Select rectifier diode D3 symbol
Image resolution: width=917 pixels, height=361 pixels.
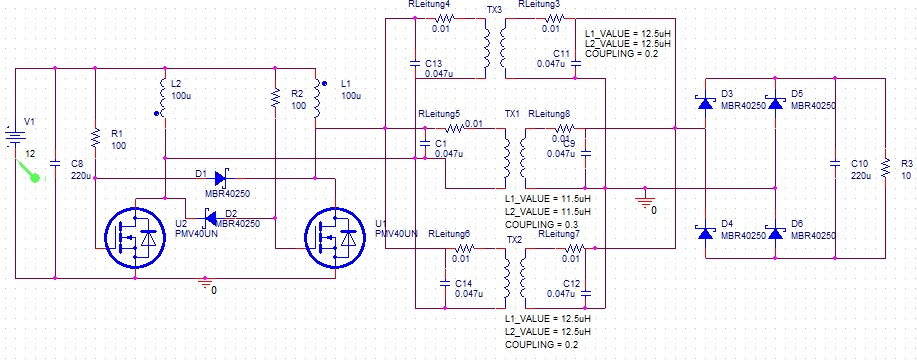point(705,104)
